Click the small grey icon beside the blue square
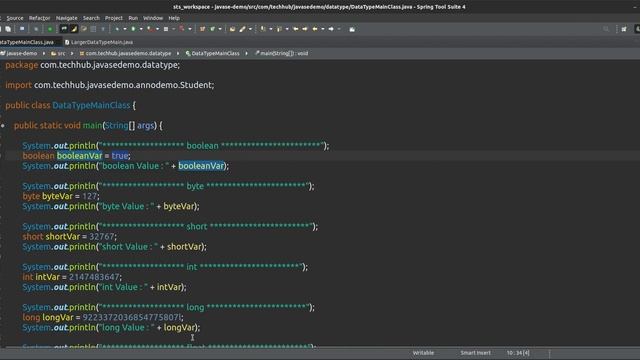This screenshot has height=360, width=640. (36, 29)
